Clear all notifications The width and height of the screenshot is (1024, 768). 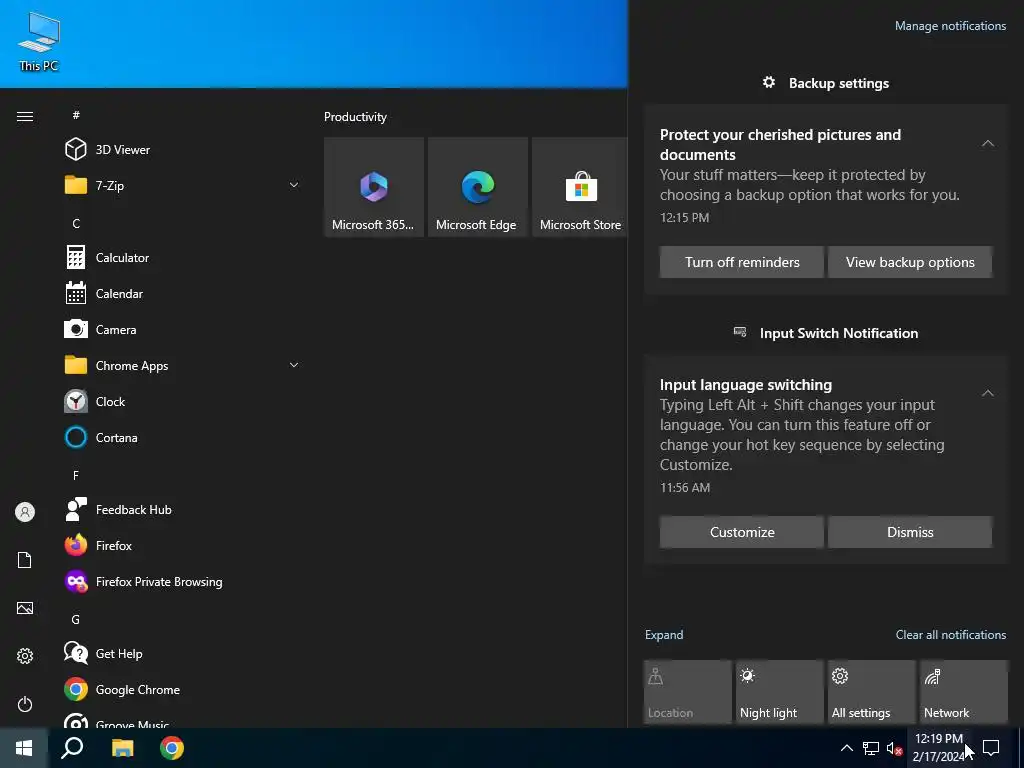[950, 635]
